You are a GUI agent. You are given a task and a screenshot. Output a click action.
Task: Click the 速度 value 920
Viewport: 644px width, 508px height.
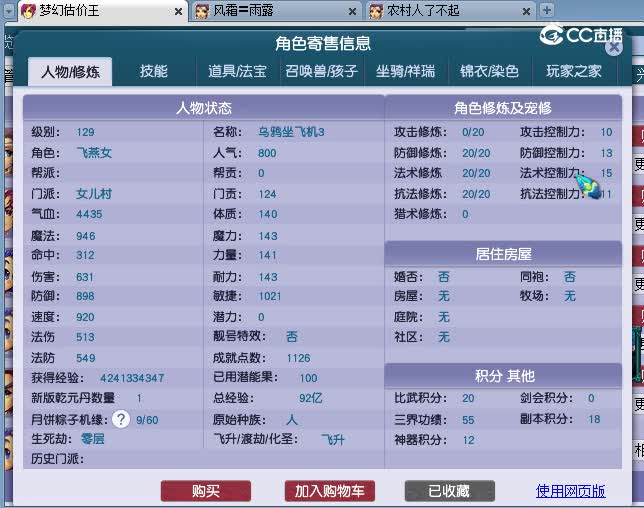(85, 317)
